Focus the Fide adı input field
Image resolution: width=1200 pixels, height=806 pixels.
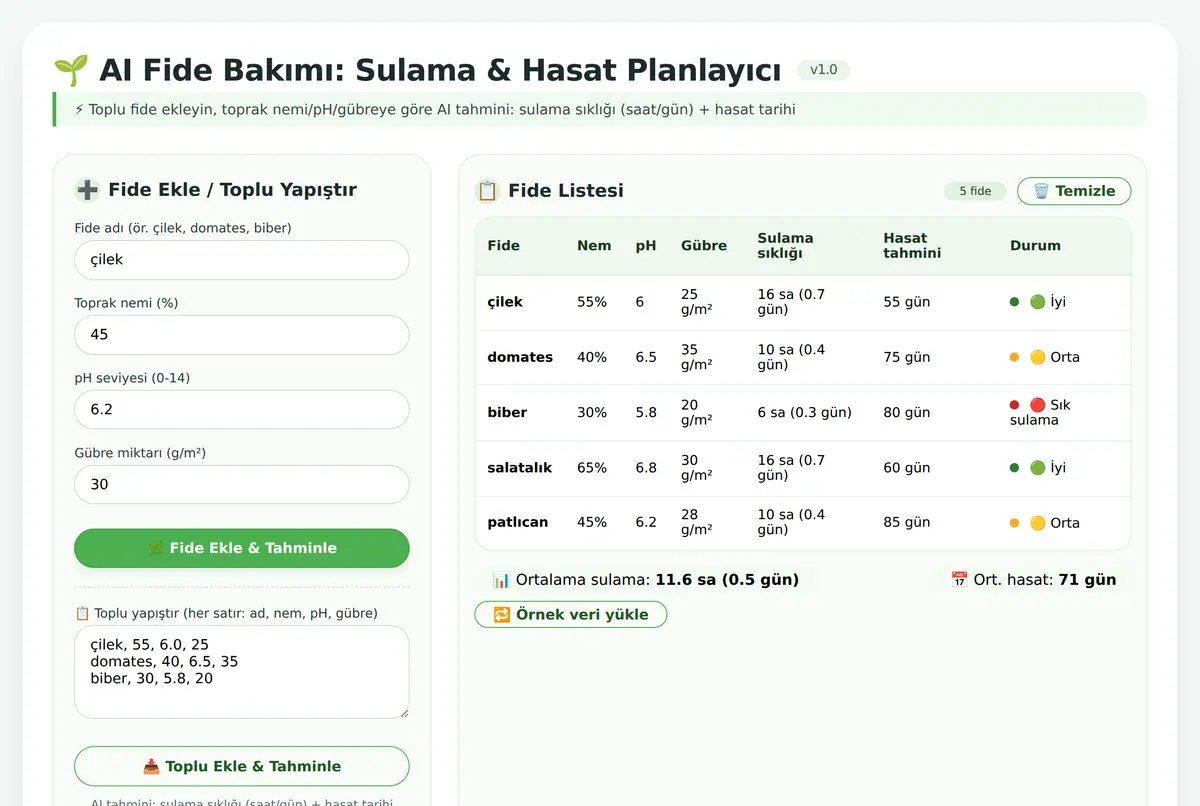point(242,259)
